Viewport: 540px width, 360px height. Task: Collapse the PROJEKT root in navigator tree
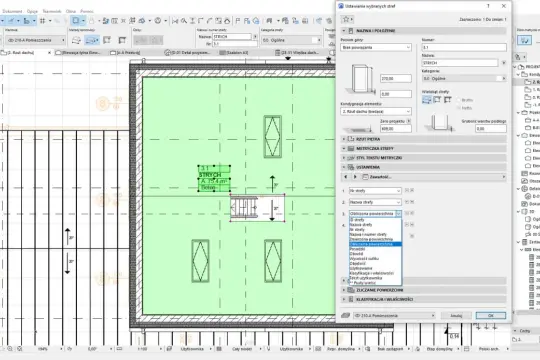coord(516,66)
